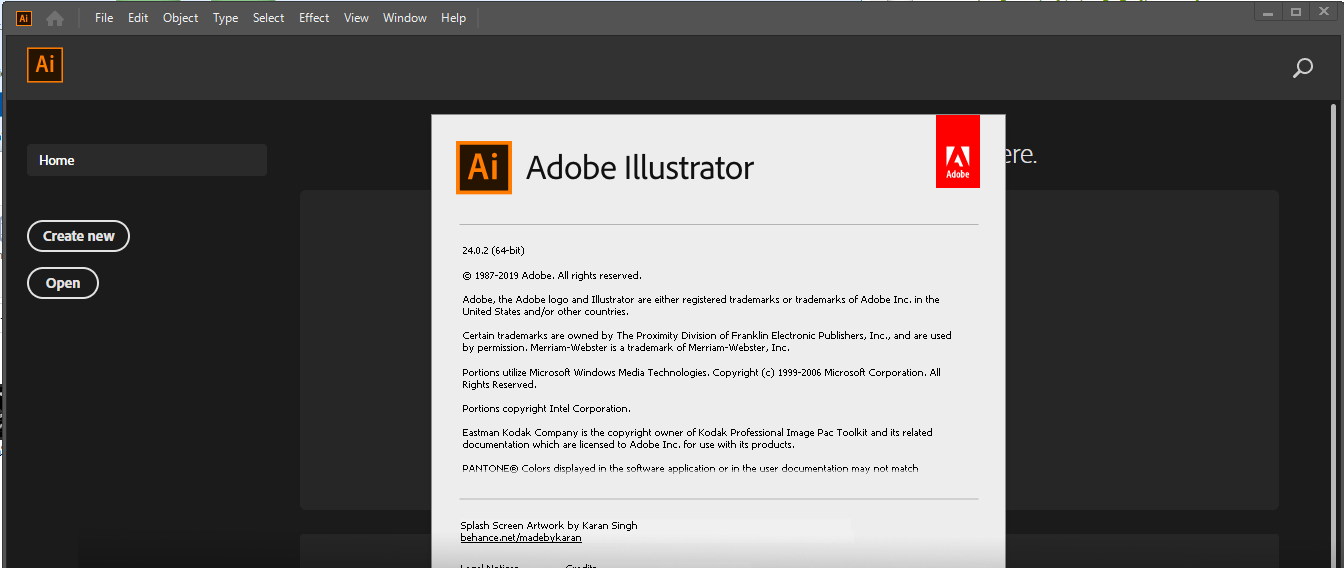Open search with magnifying glass icon
This screenshot has height=568, width=1344.
coord(1302,68)
